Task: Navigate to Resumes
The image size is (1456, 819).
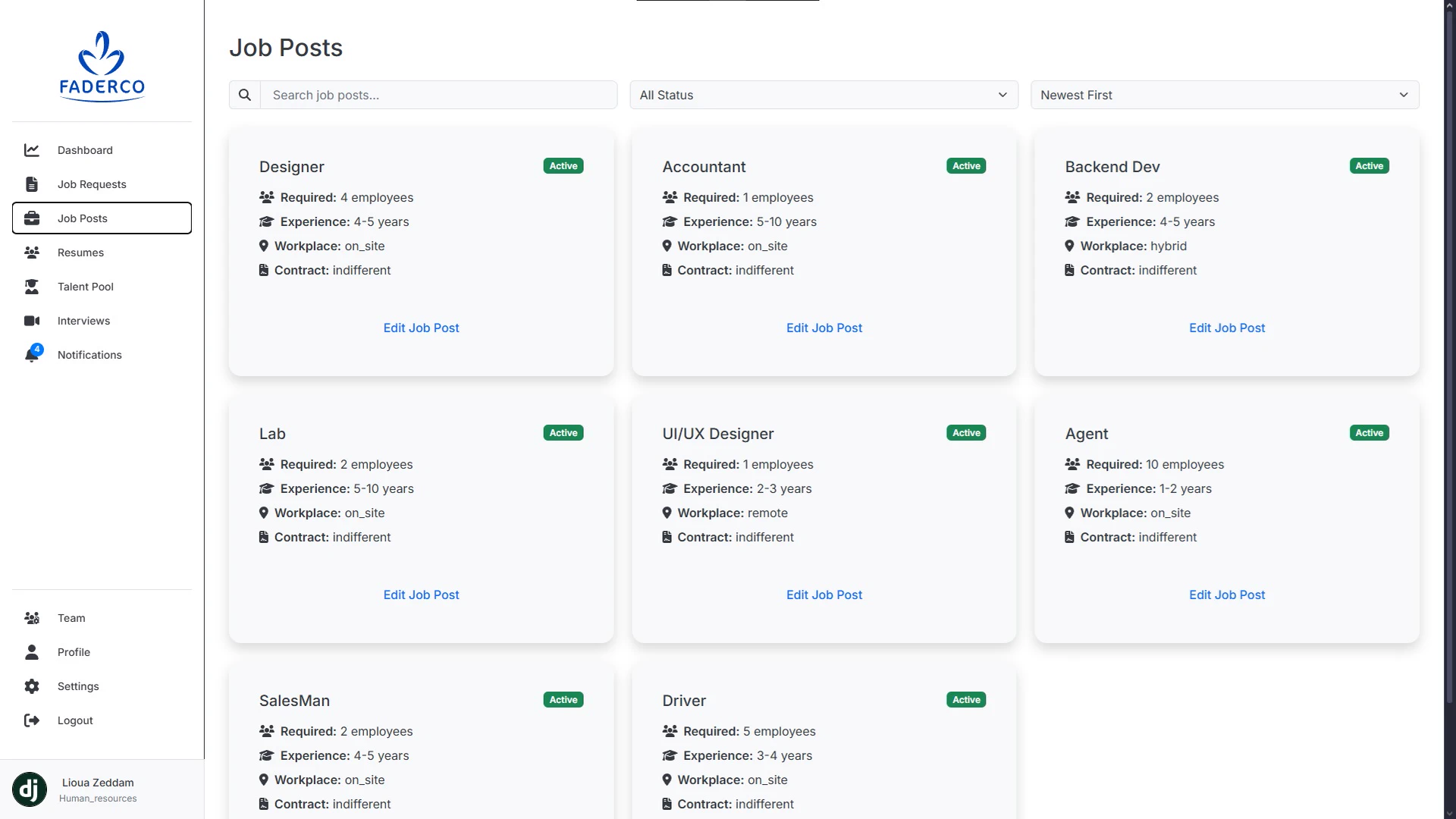Action: (102, 253)
